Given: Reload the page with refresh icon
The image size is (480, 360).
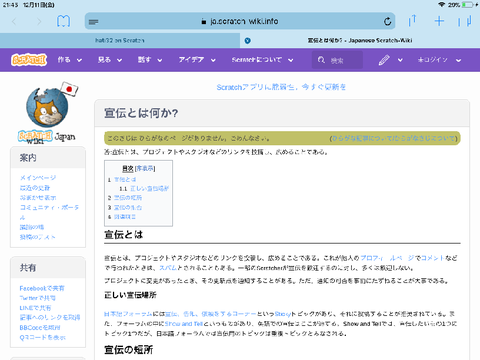Looking at the screenshot, I should 387,22.
